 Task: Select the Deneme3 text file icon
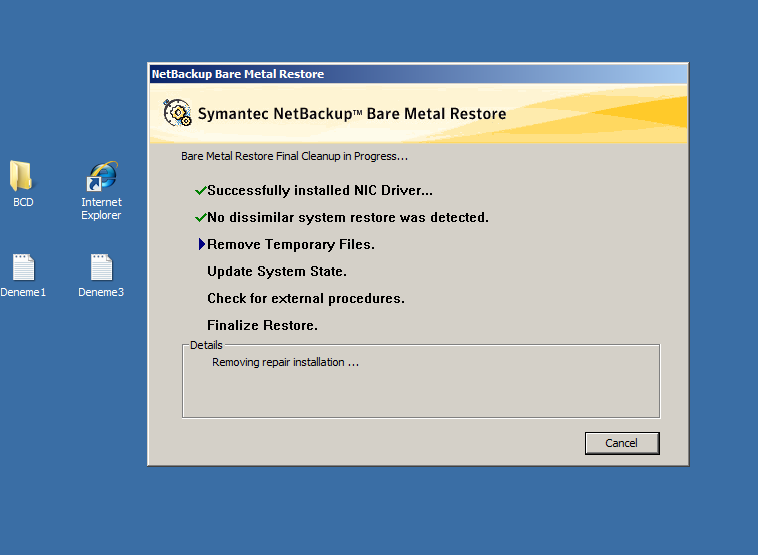tap(102, 267)
